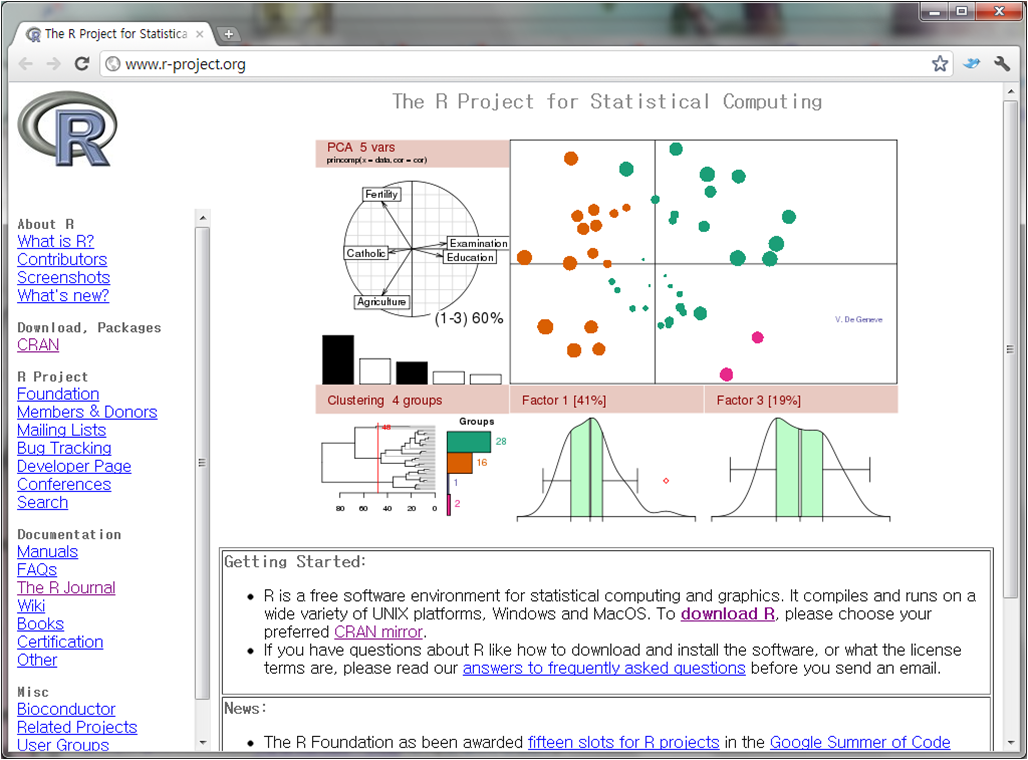Click the download R link
The image size is (1028, 760).
tap(728, 614)
